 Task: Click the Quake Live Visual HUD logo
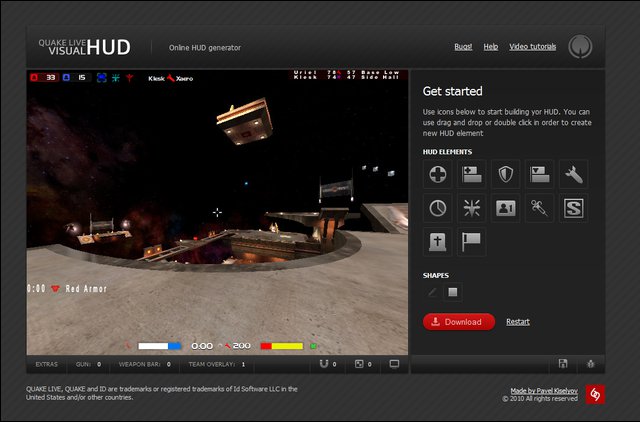[84, 47]
